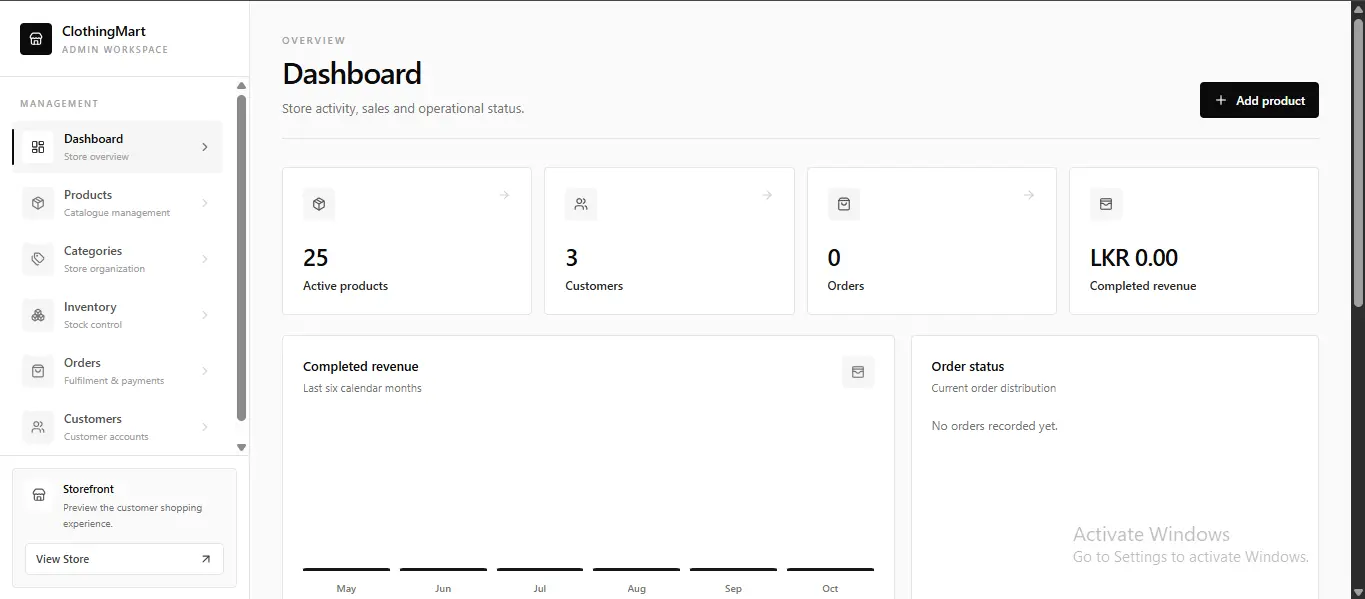
Task: Click the Customers people icon in sidebar
Action: (x=38, y=427)
